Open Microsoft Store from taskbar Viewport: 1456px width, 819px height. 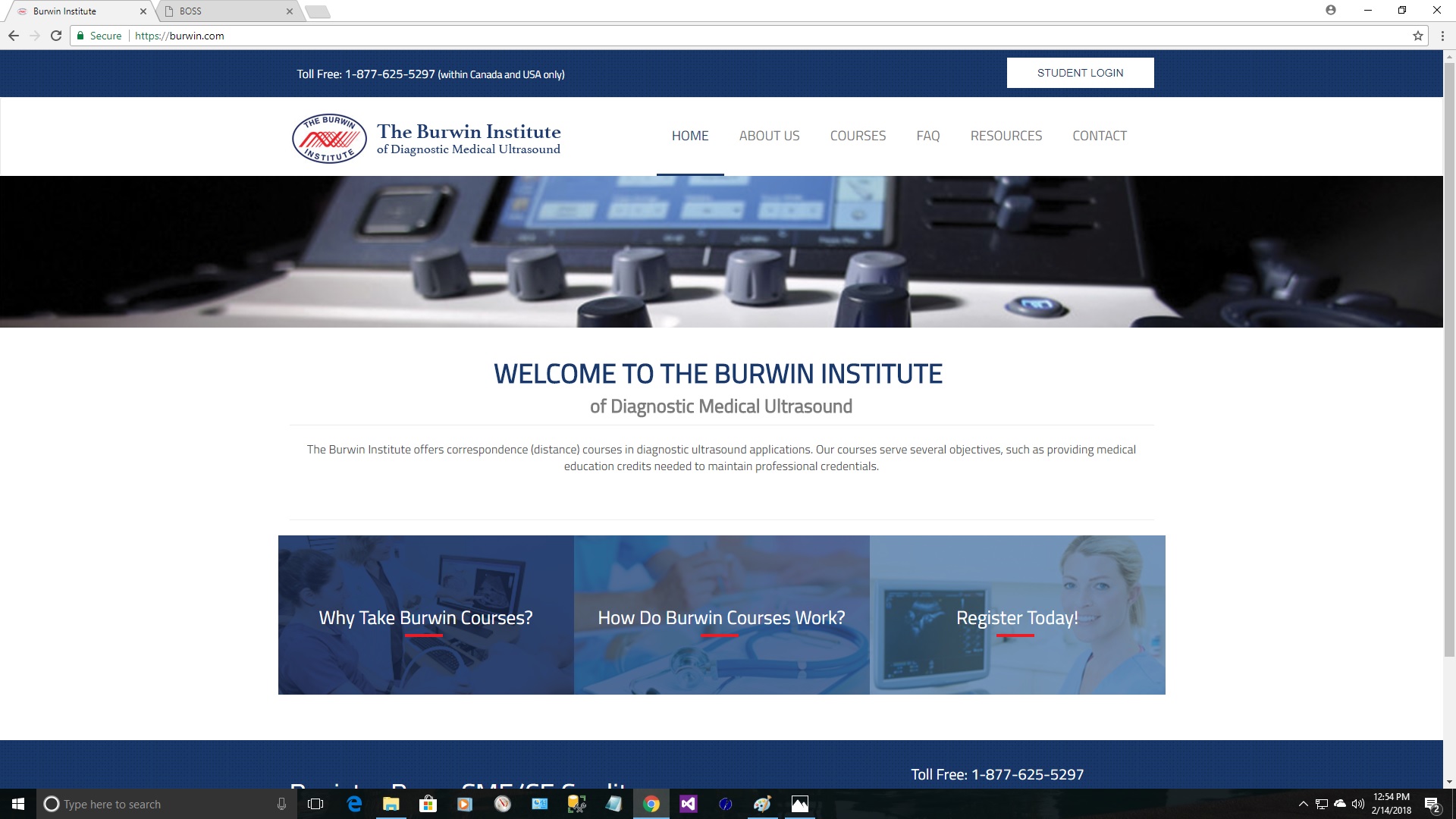pyautogui.click(x=428, y=804)
